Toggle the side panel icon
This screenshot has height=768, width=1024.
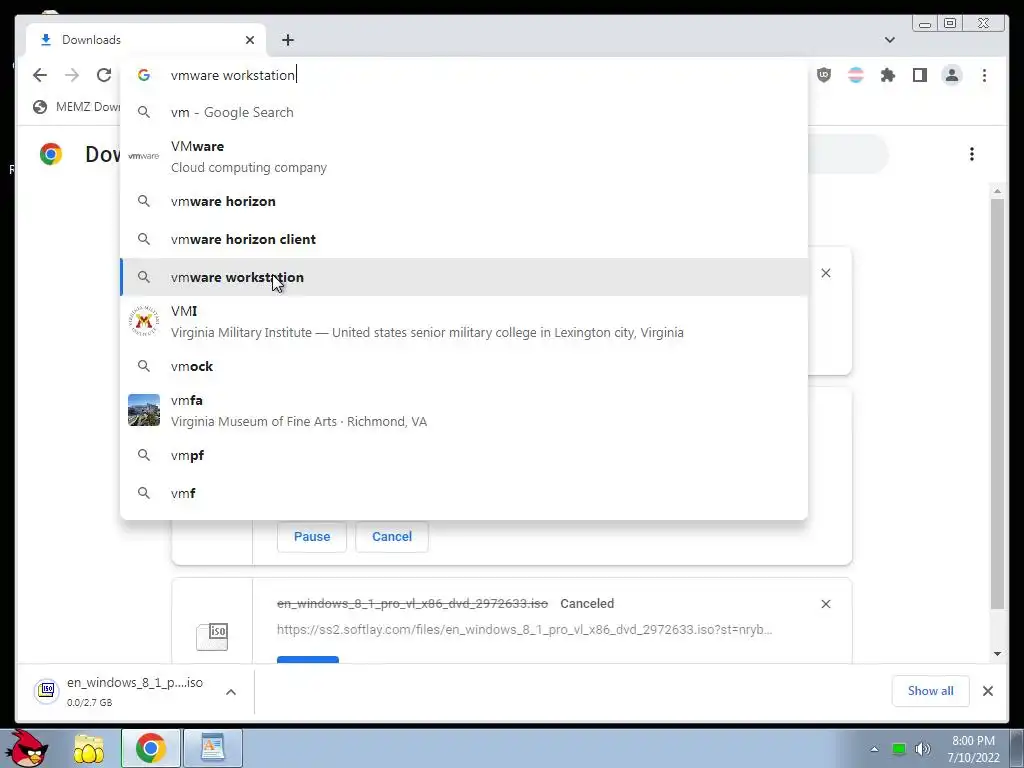[920, 75]
